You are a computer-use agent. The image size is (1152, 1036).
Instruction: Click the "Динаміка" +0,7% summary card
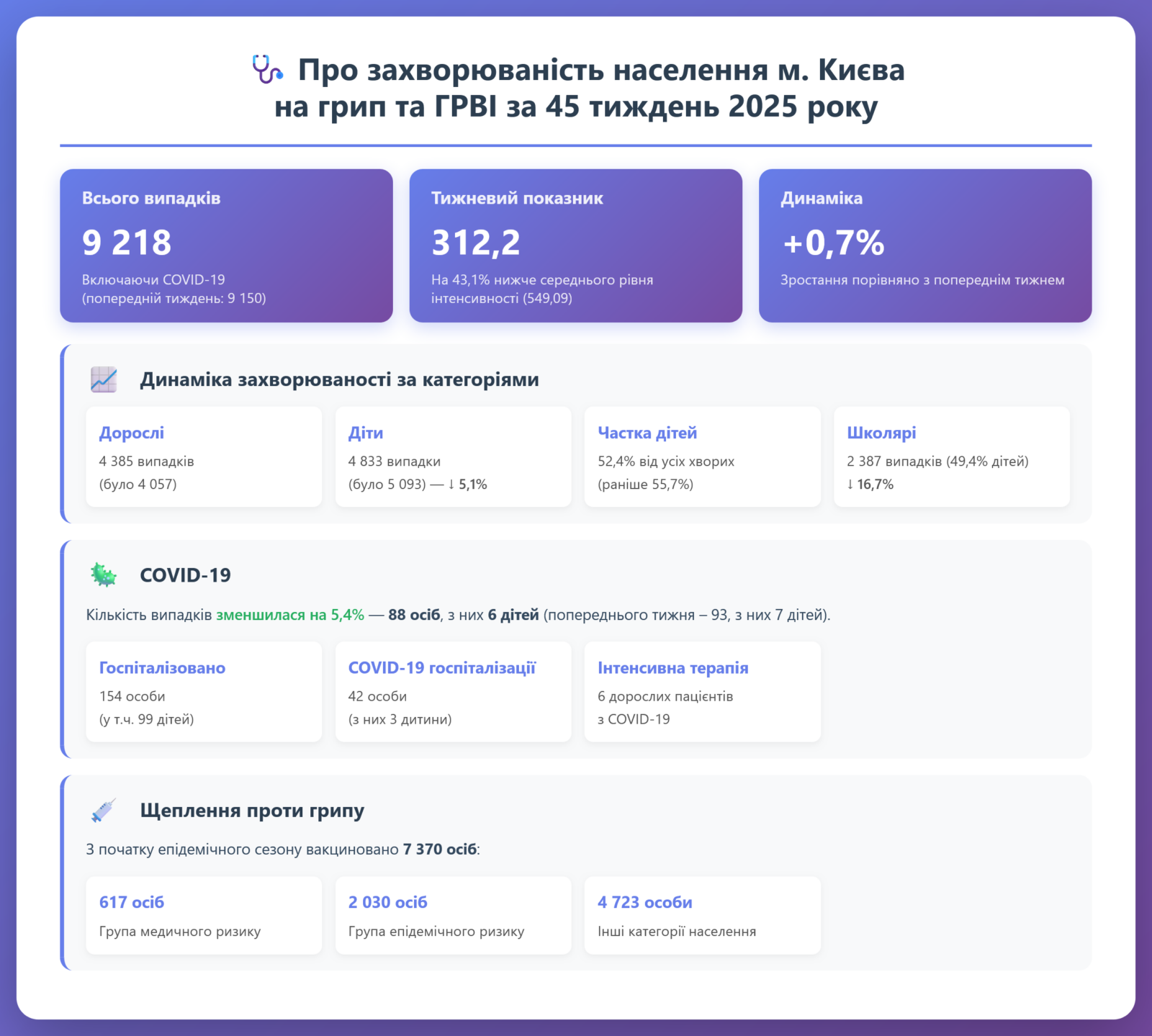tap(924, 246)
